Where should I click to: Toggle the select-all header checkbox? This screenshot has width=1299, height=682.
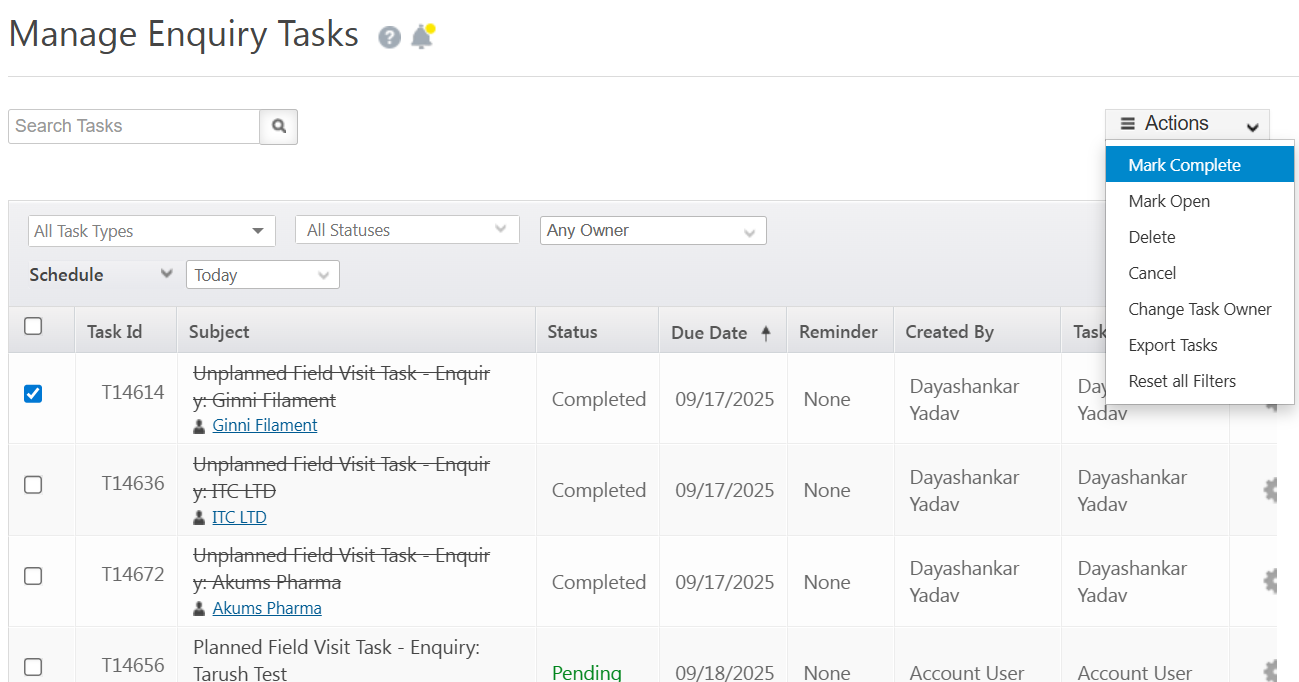(x=33, y=326)
